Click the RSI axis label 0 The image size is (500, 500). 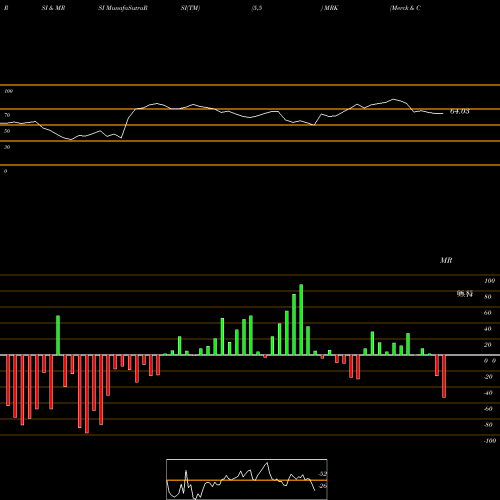click(5, 171)
